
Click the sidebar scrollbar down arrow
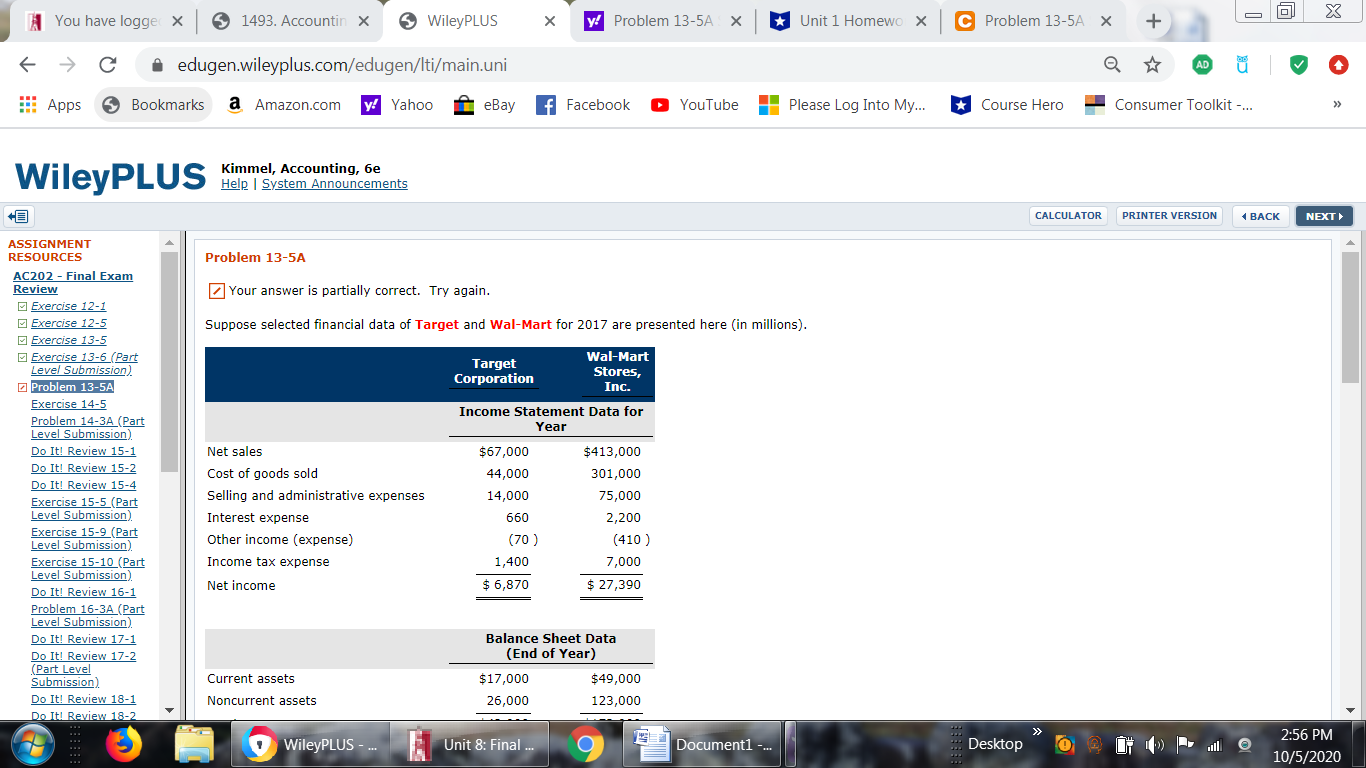(x=169, y=710)
